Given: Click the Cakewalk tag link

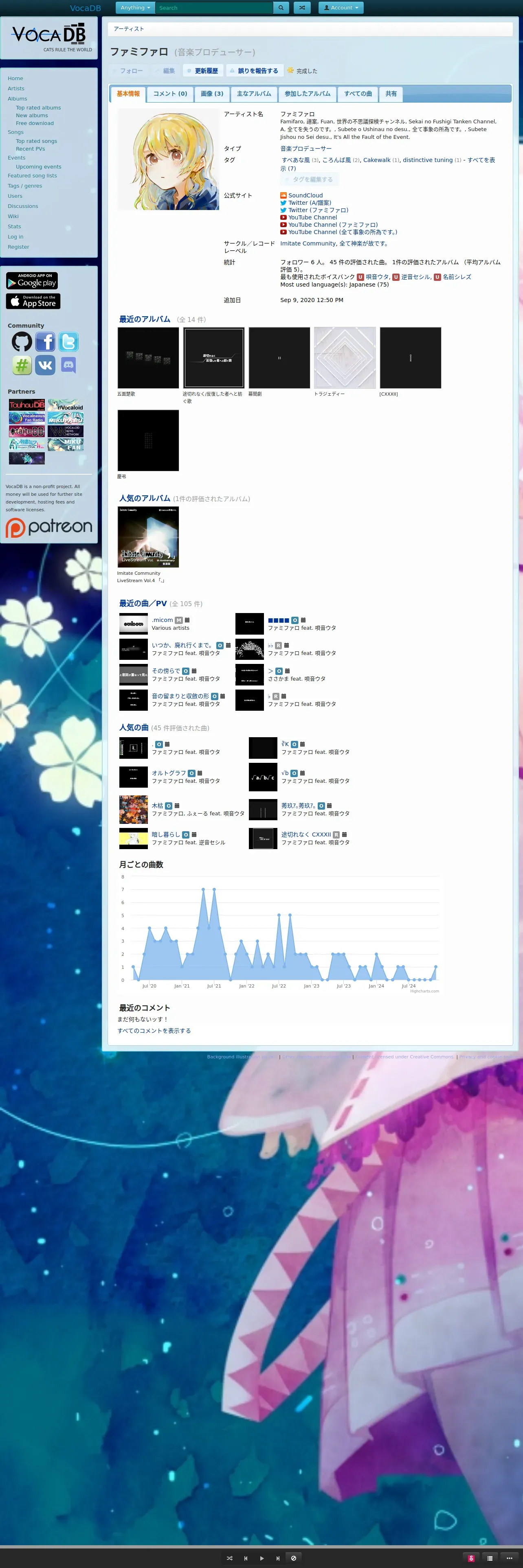Looking at the screenshot, I should tap(377, 160).
